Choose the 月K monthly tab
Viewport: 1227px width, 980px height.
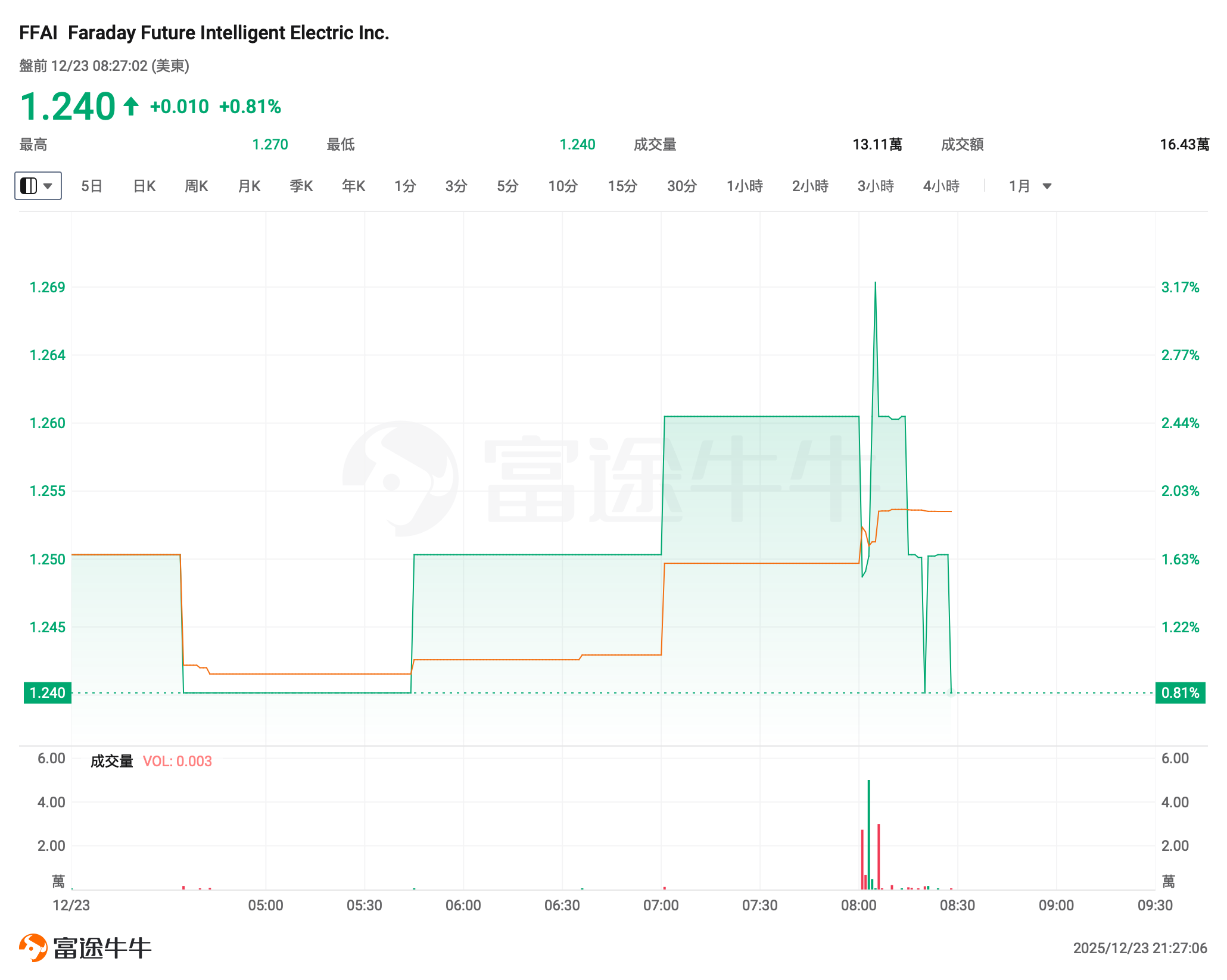(249, 186)
